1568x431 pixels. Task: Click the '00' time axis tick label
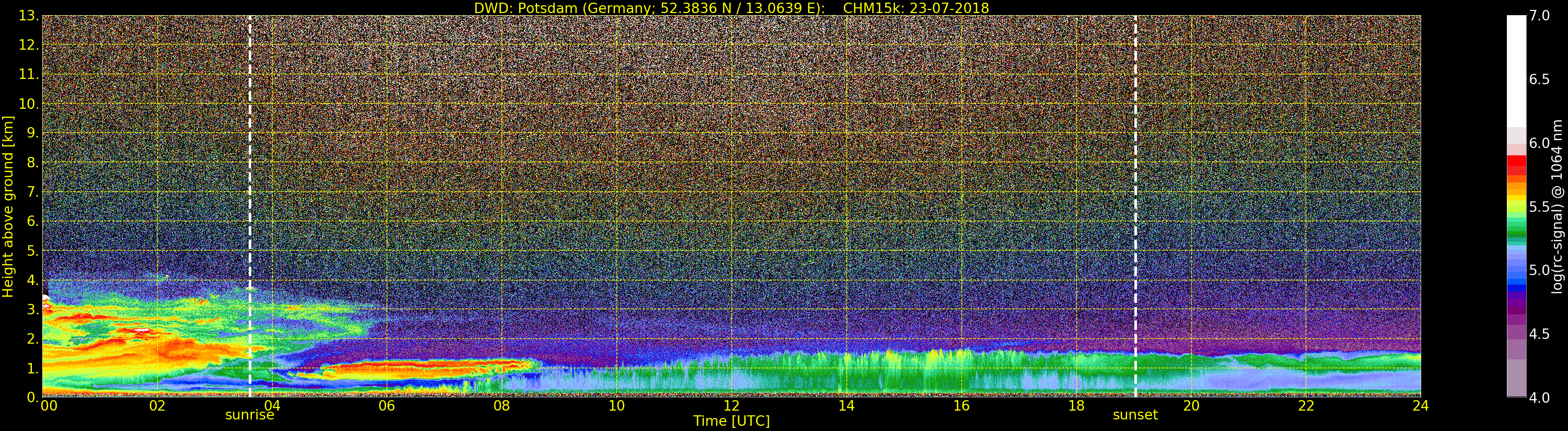coord(49,406)
